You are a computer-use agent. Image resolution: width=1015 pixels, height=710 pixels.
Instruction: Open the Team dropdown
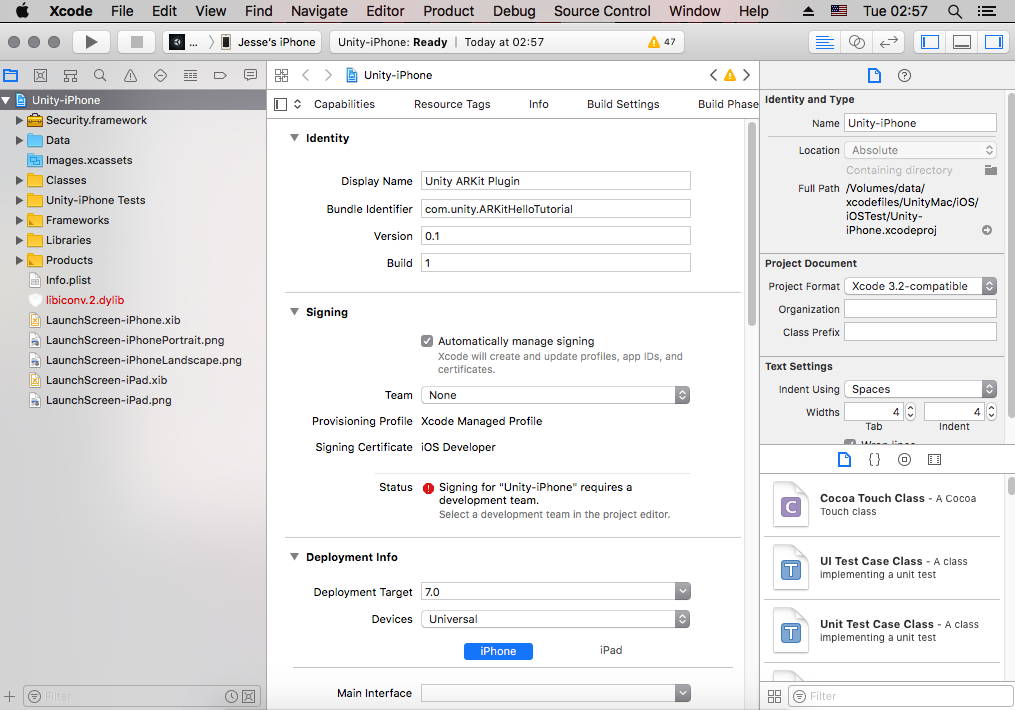pos(555,395)
